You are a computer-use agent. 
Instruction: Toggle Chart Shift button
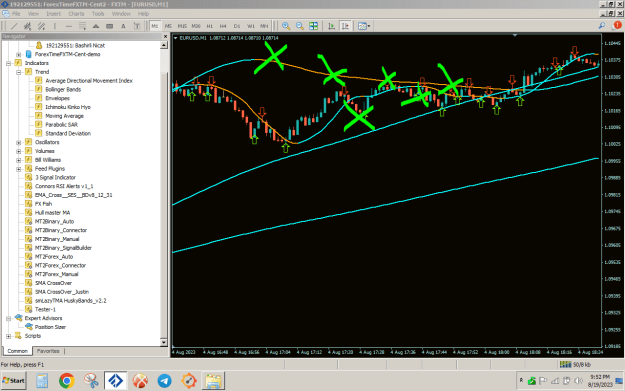[x=345, y=26]
